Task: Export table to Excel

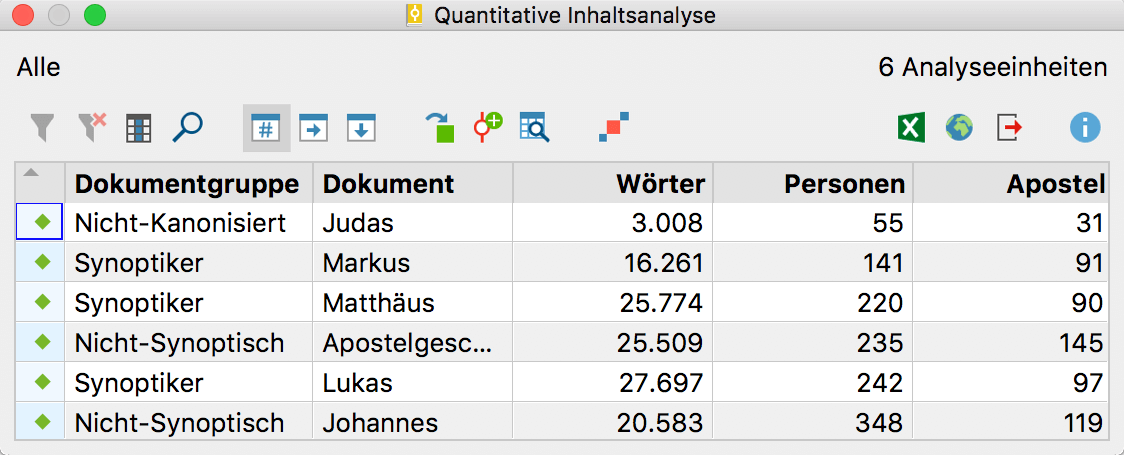Action: pos(910,128)
